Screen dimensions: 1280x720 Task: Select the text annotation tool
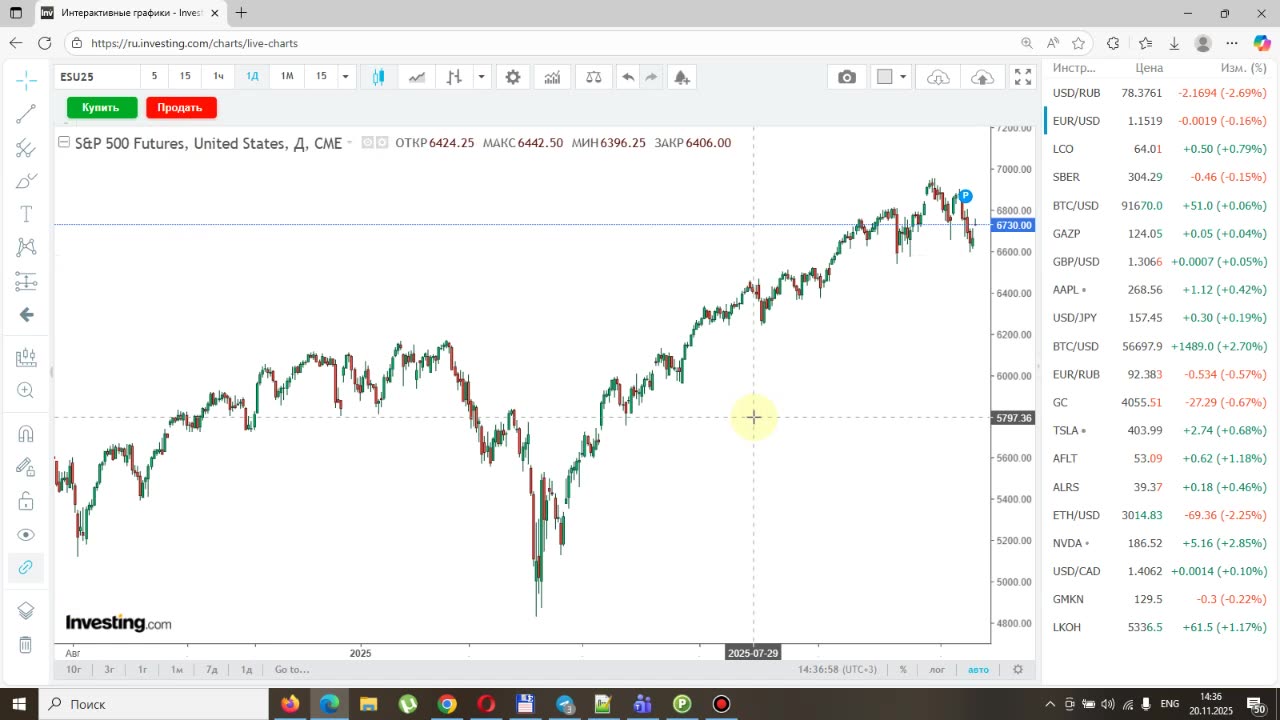[26, 214]
